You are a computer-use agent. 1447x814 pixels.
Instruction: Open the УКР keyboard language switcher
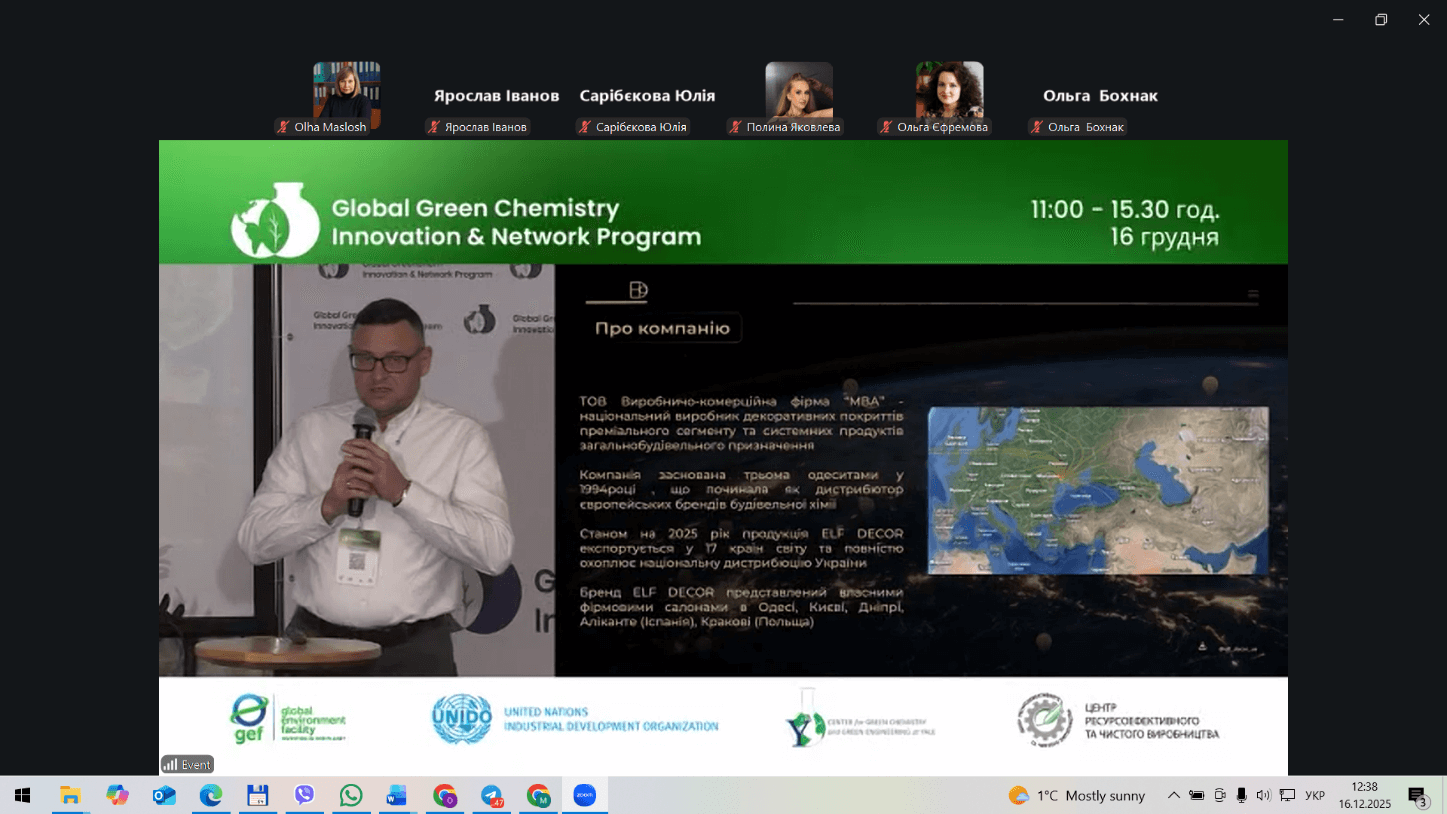pos(1315,796)
